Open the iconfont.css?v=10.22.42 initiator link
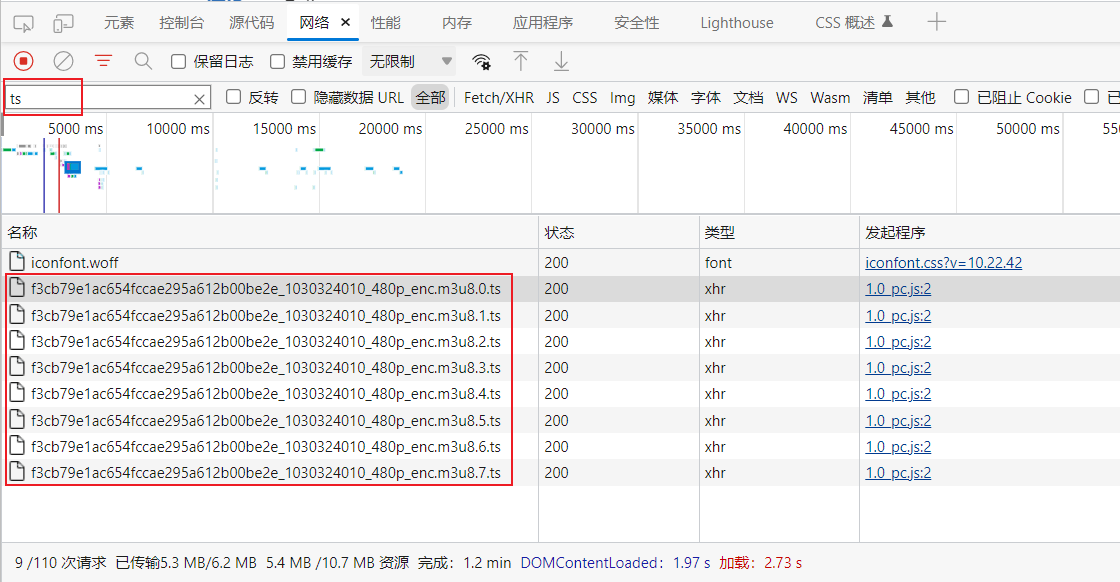The width and height of the screenshot is (1120, 582). tap(943, 263)
